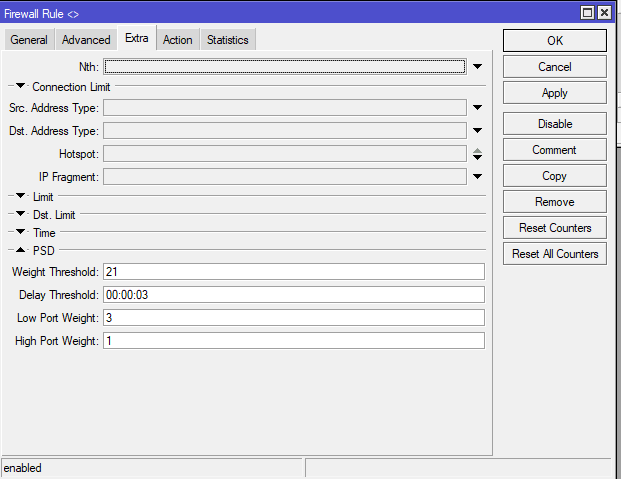Click the Reset All Counters button
This screenshot has height=479, width=621.
pyautogui.click(x=554, y=254)
